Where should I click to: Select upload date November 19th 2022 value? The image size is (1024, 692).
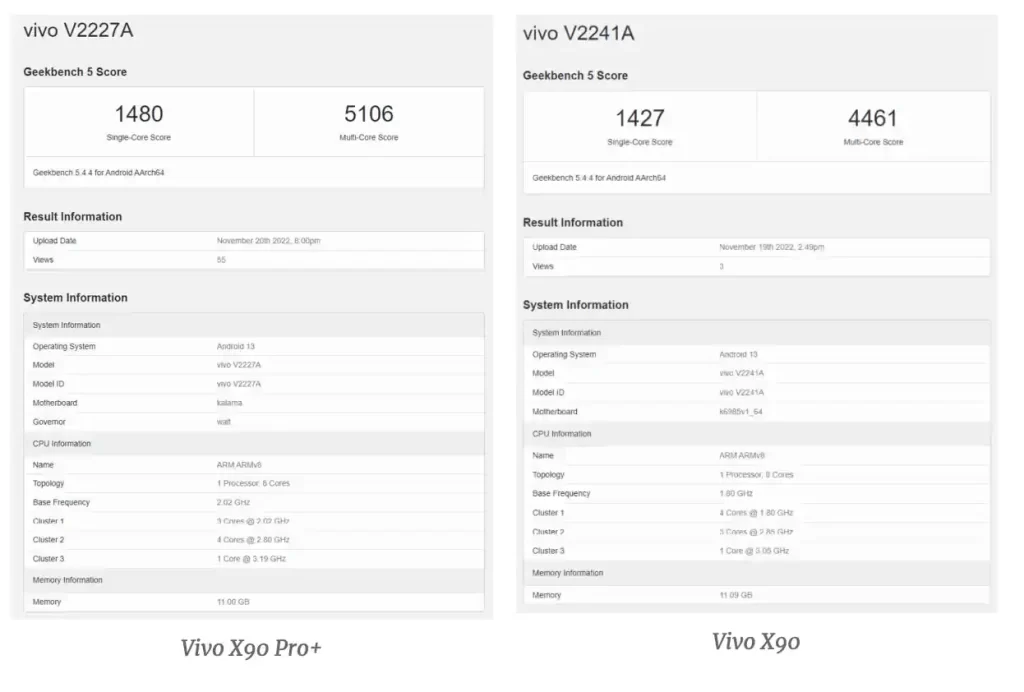coord(771,247)
